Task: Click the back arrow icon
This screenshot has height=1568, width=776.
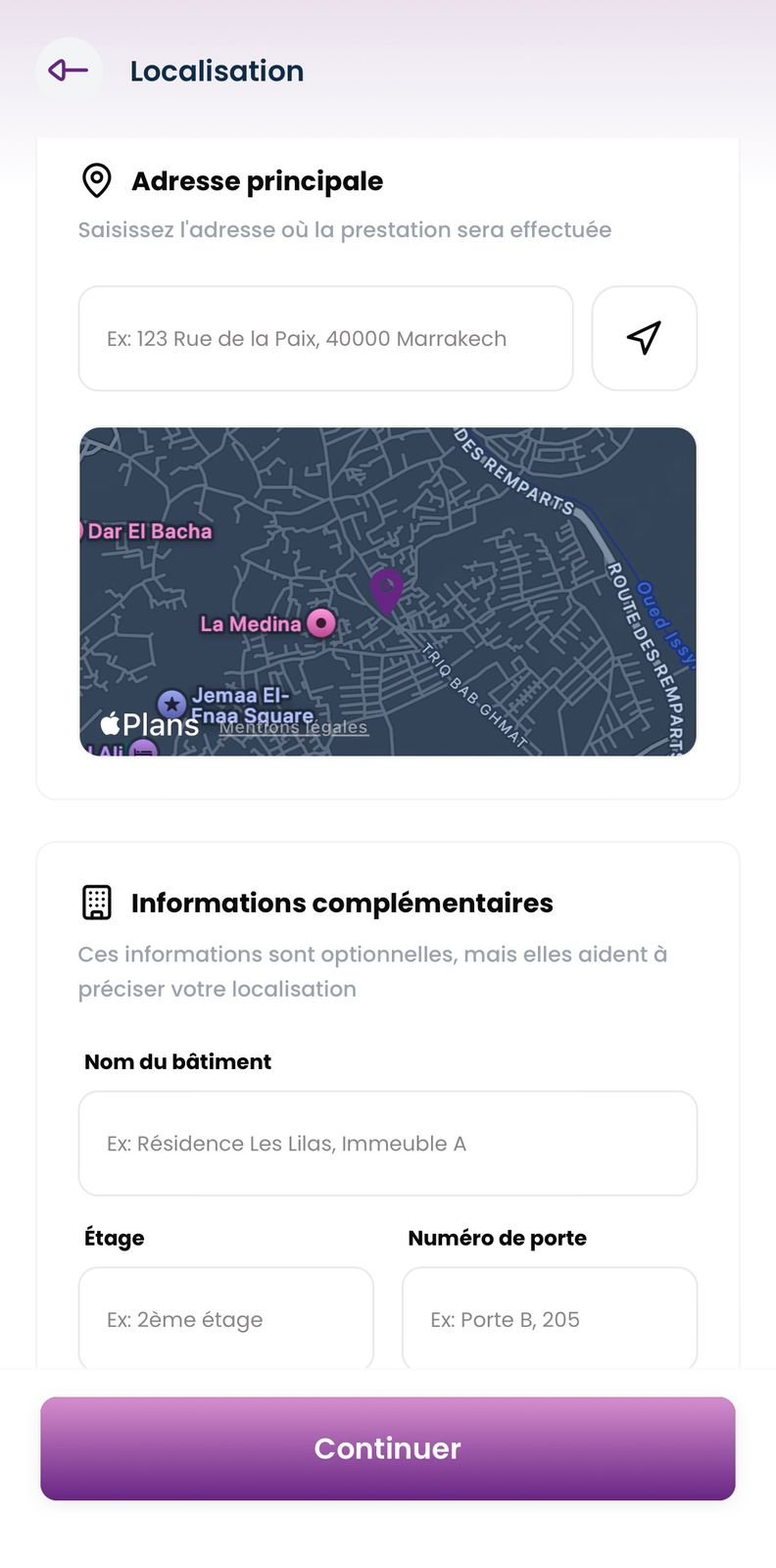Action: pos(66,70)
